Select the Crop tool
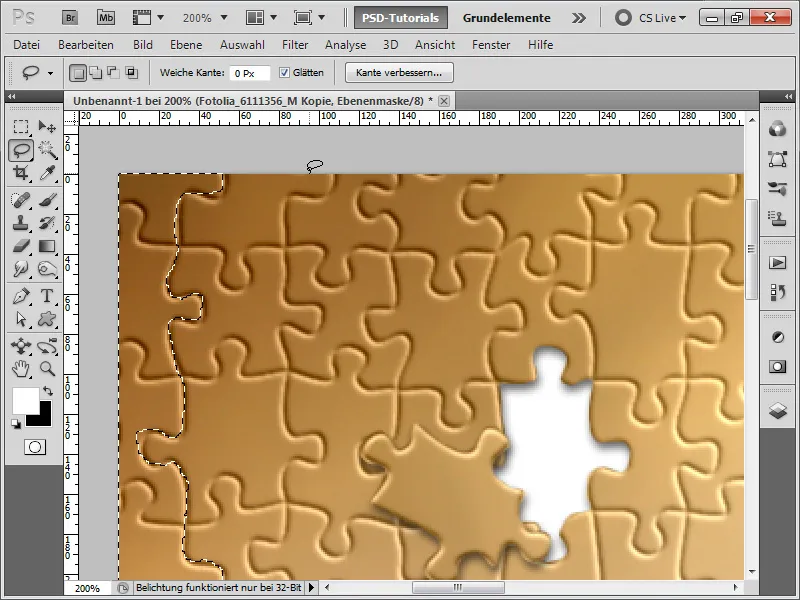This screenshot has height=600, width=800. [x=21, y=173]
